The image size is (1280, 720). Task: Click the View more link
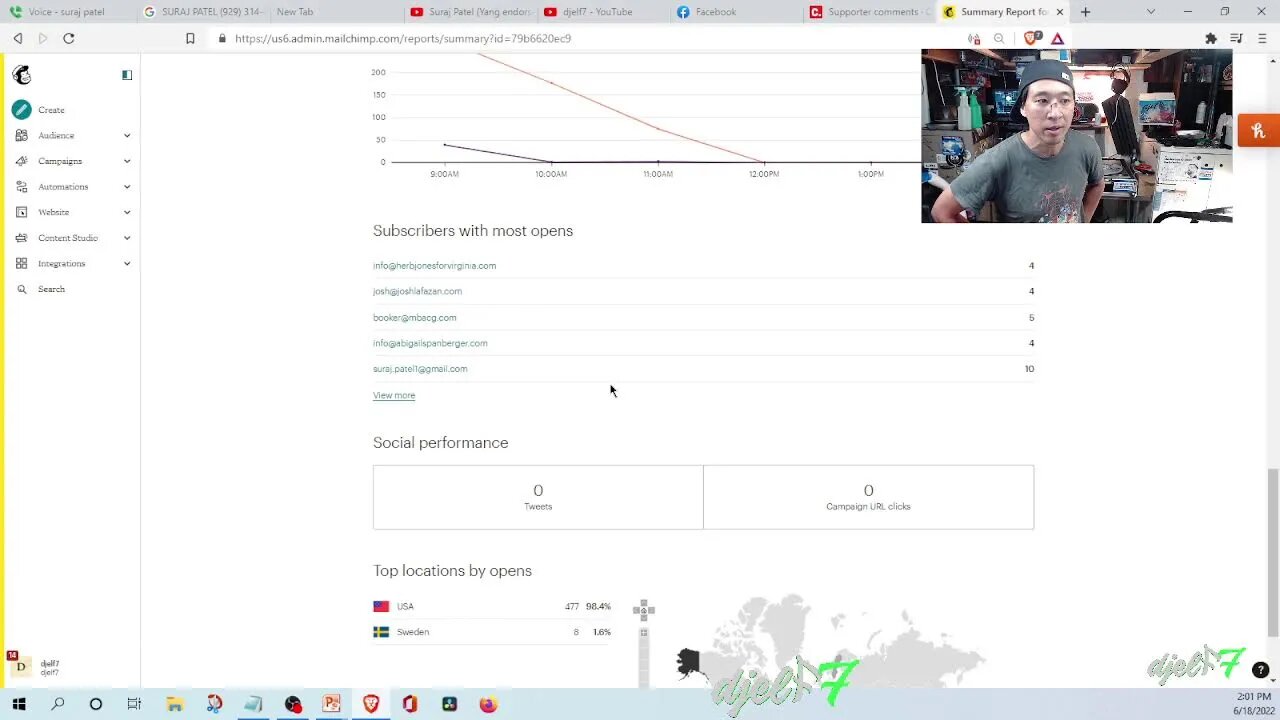pyautogui.click(x=394, y=395)
